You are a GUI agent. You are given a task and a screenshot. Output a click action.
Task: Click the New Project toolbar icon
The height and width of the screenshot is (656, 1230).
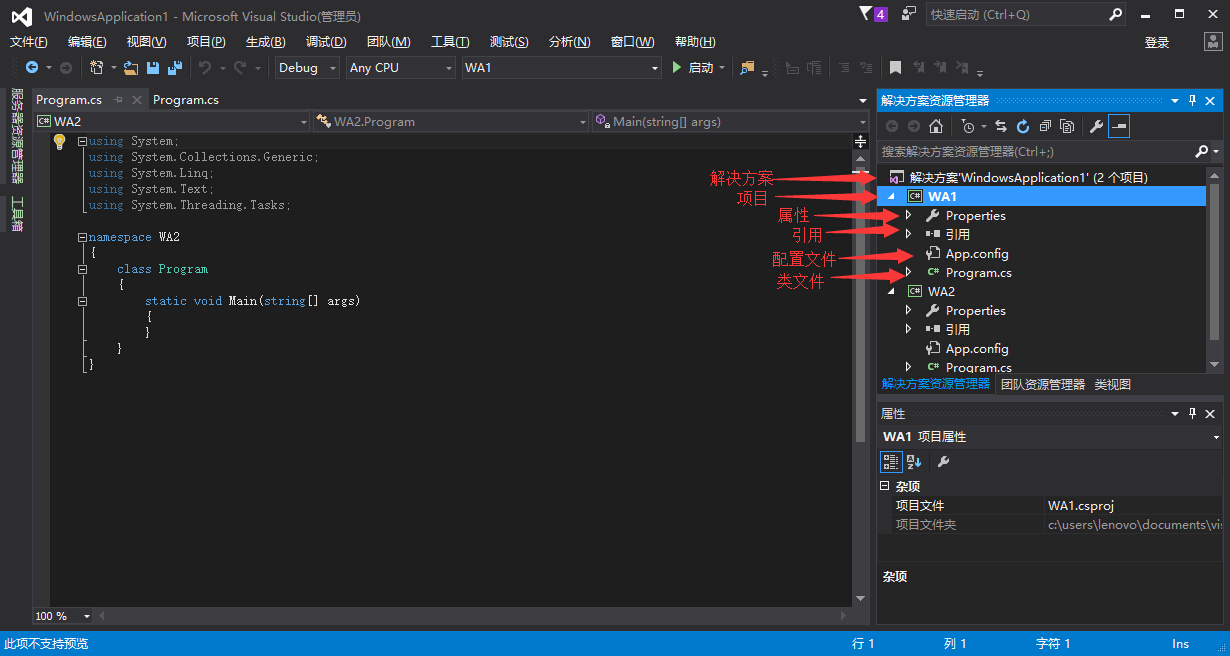[97, 68]
